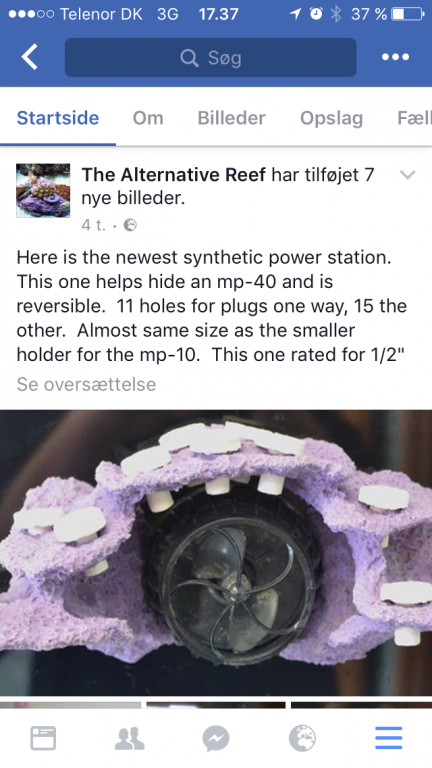Open Friend Requests icon in bottom bar
This screenshot has width=432, height=768.
coord(129,738)
